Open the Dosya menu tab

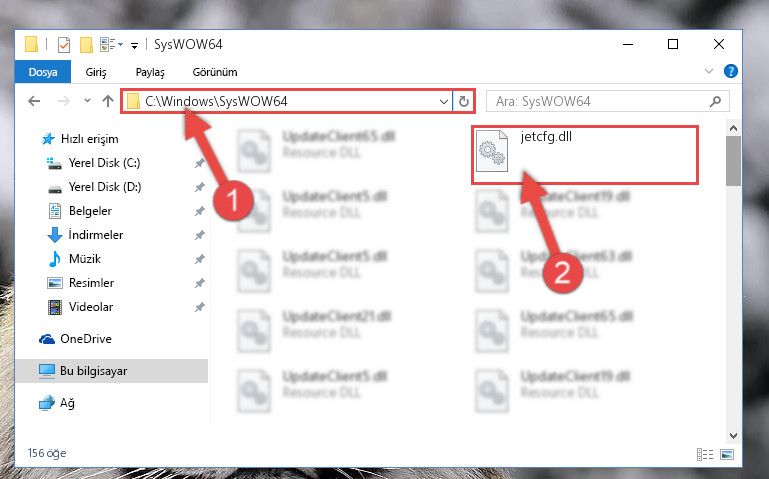(x=43, y=72)
